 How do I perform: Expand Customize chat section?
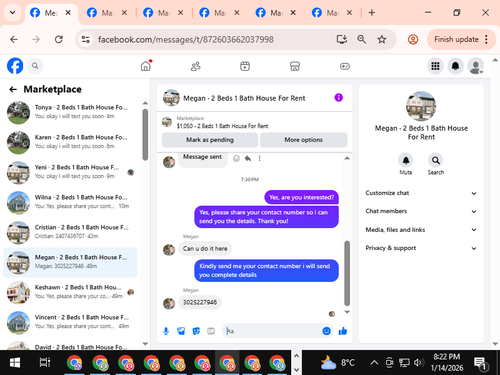pos(421,193)
